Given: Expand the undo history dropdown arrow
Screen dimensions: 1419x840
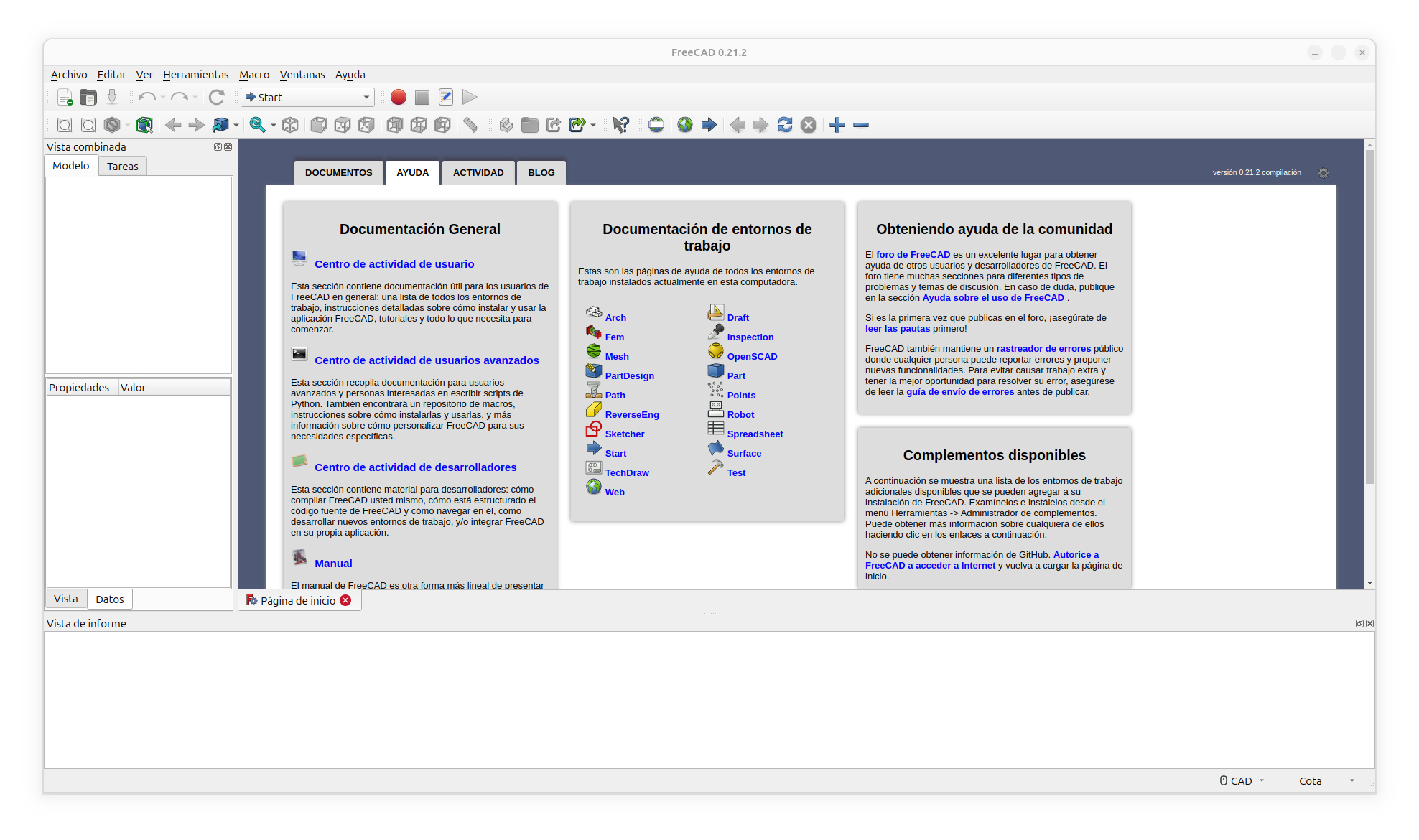Looking at the screenshot, I should pos(163,98).
